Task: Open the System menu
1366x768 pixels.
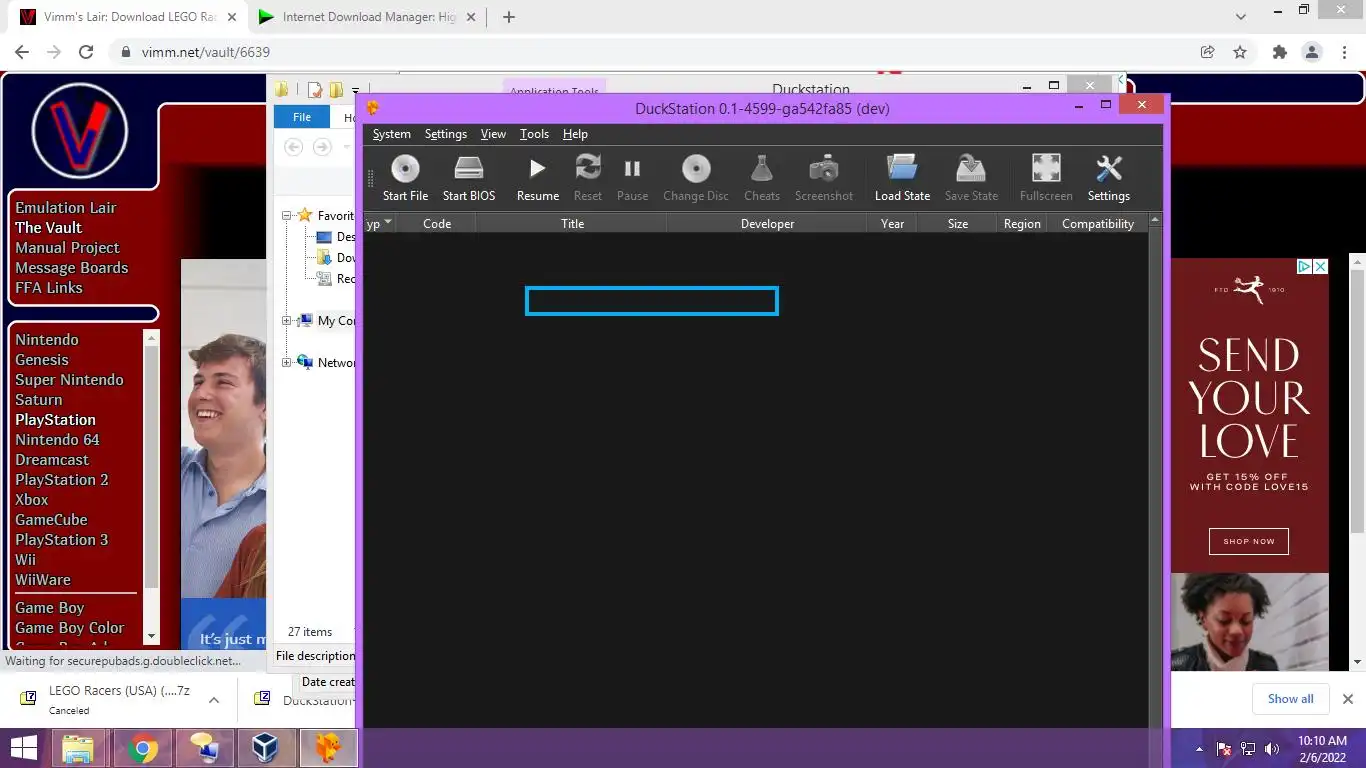Action: 391,134
